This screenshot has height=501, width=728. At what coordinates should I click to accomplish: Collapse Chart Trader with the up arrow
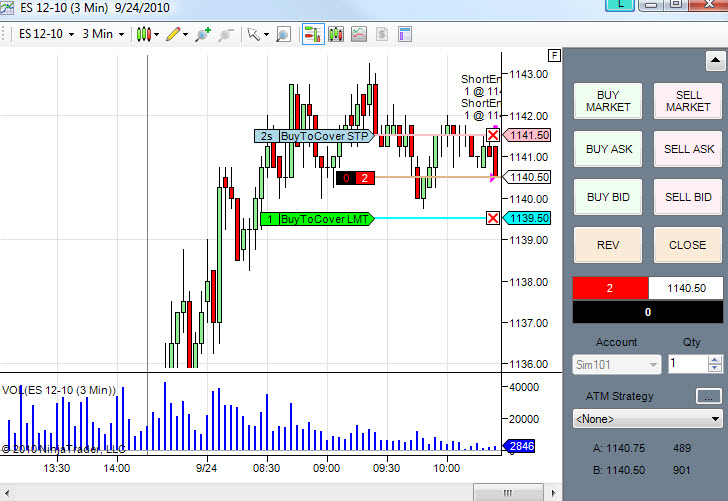click(715, 60)
